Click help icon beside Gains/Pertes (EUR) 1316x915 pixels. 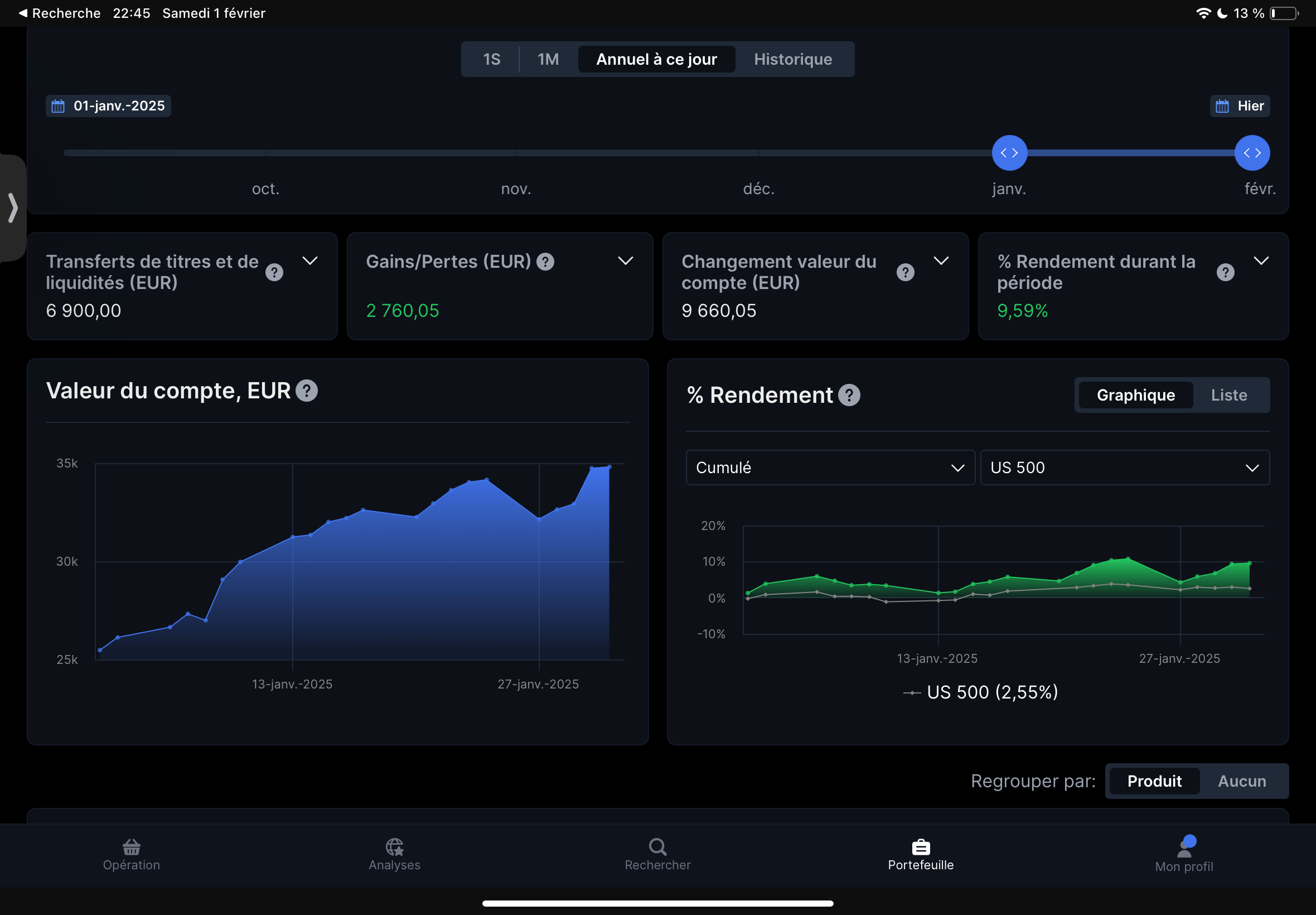click(545, 262)
